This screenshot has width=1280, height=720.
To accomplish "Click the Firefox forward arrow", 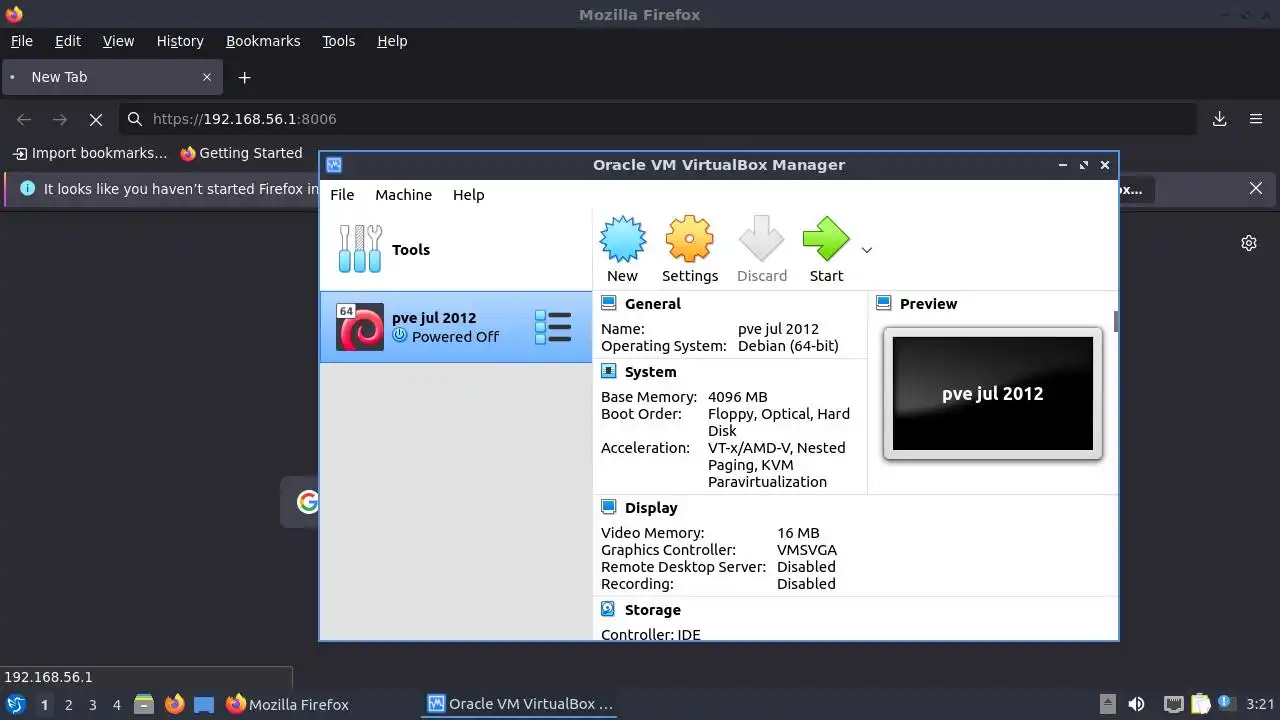I will [x=60, y=119].
